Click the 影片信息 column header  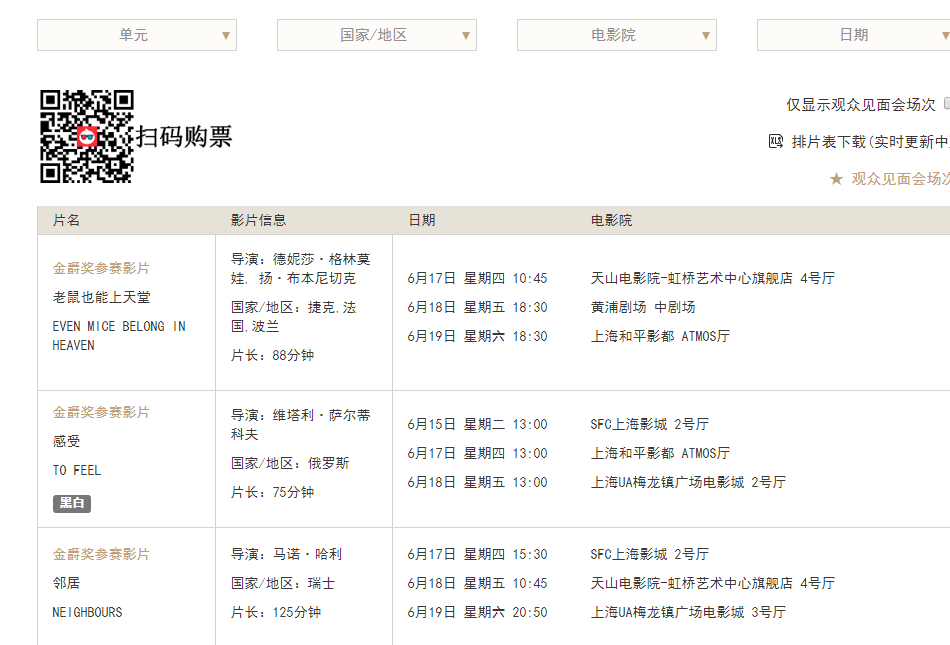(x=258, y=220)
